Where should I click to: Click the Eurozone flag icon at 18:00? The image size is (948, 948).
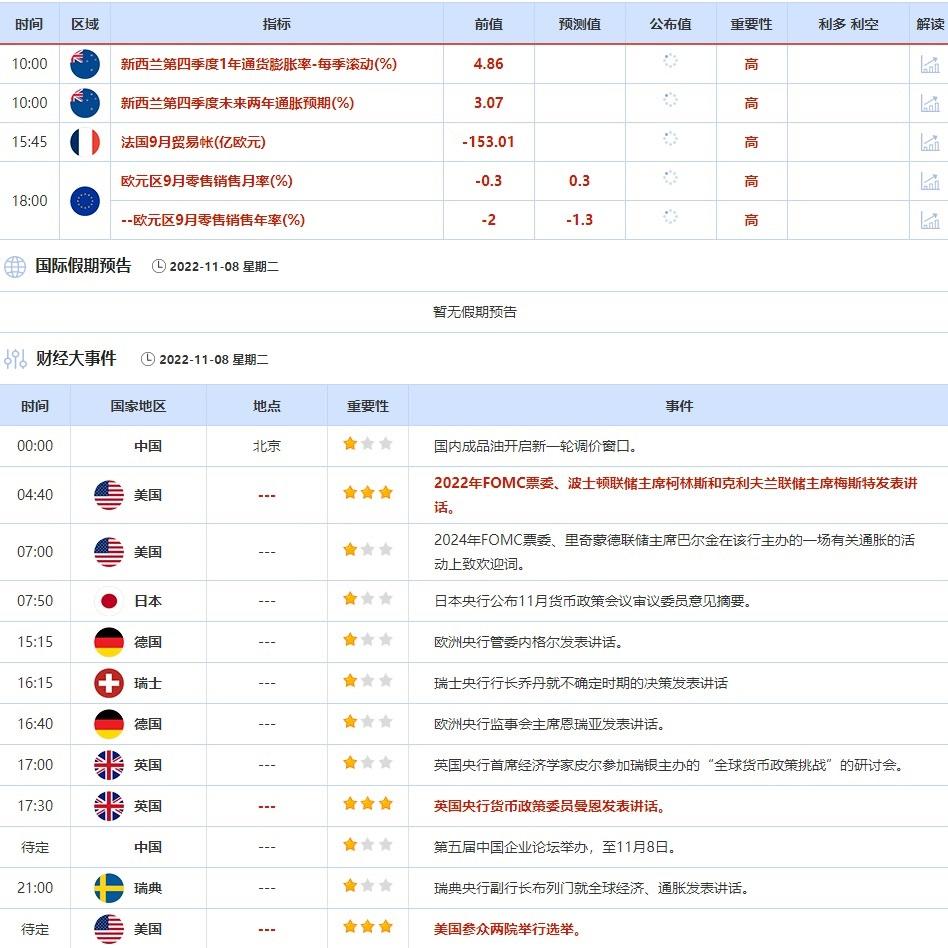click(85, 201)
